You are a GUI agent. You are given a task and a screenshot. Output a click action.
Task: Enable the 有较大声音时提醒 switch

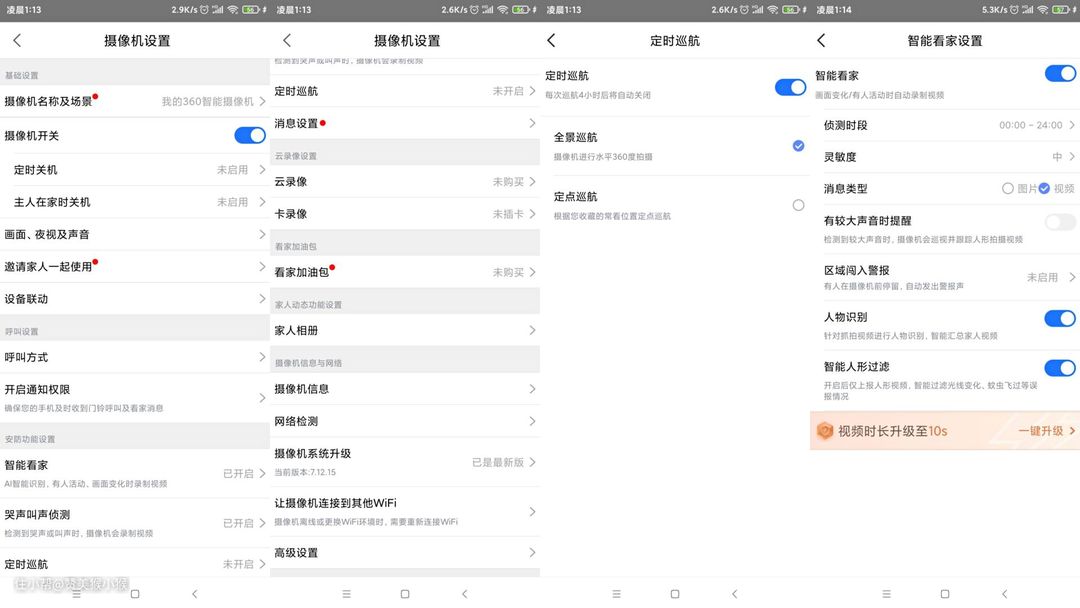[1059, 222]
